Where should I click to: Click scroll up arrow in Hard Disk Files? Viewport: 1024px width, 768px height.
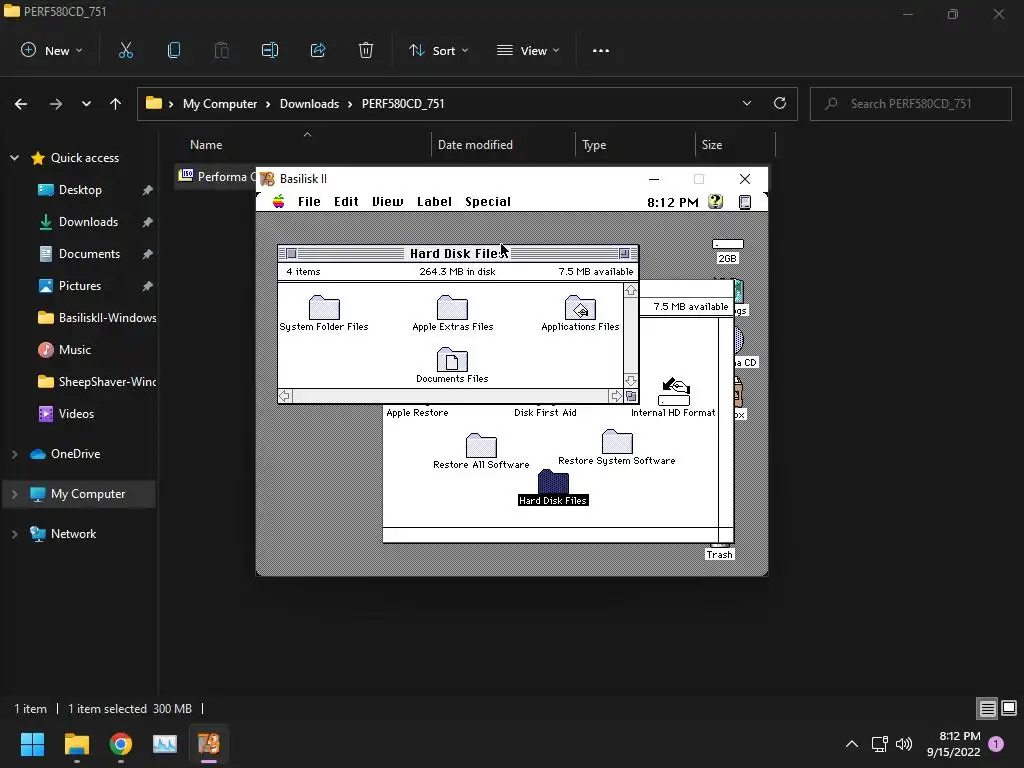(x=630, y=291)
